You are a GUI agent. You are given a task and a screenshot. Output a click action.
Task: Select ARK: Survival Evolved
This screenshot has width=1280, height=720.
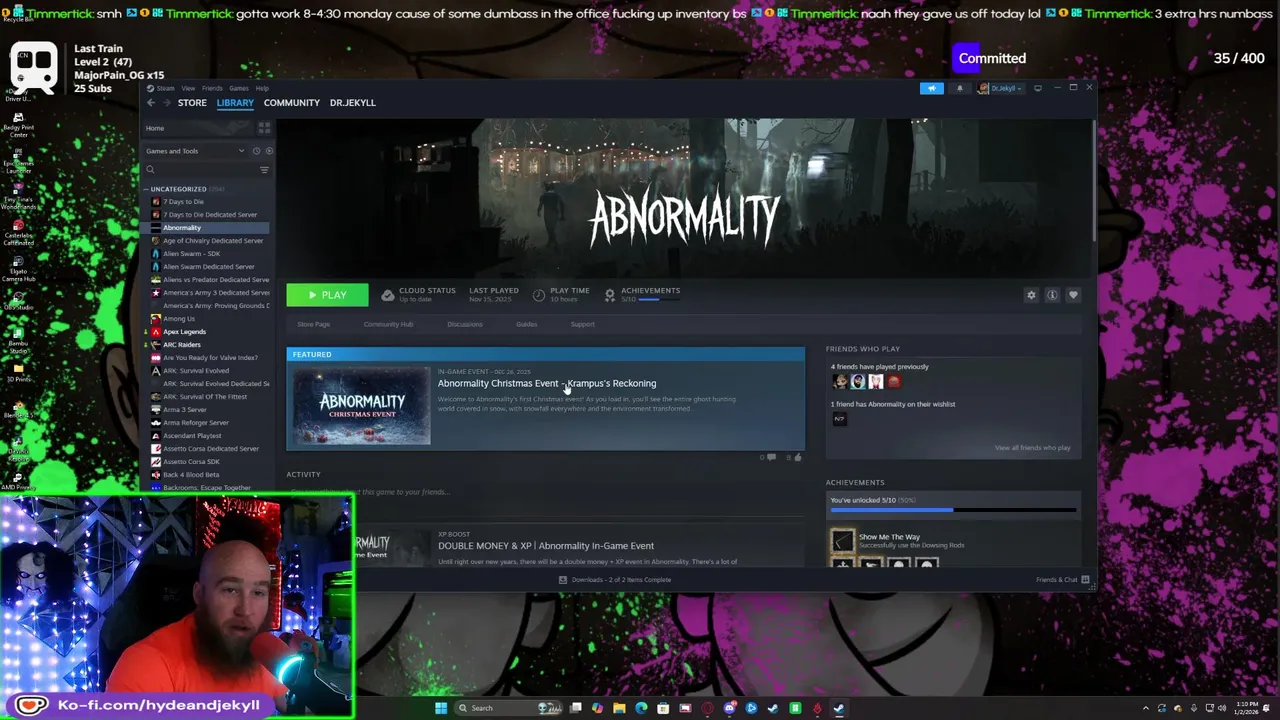[x=196, y=370]
